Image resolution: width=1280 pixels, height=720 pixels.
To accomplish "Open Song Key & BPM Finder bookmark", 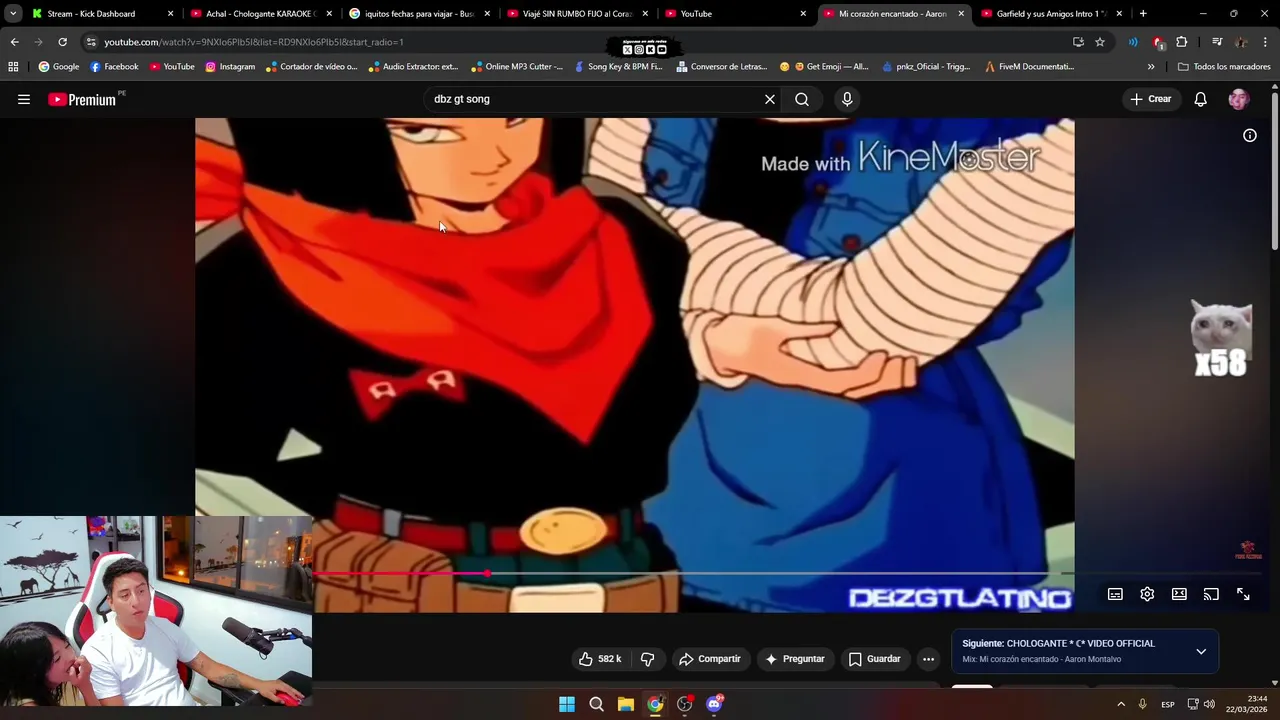I will 618,67.
